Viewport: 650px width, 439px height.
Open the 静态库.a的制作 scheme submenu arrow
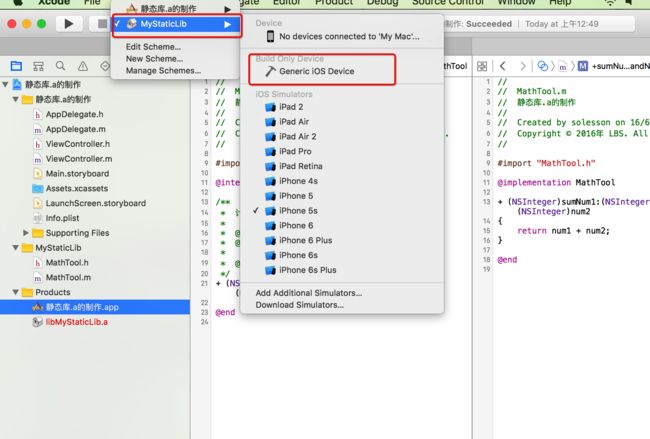228,9
